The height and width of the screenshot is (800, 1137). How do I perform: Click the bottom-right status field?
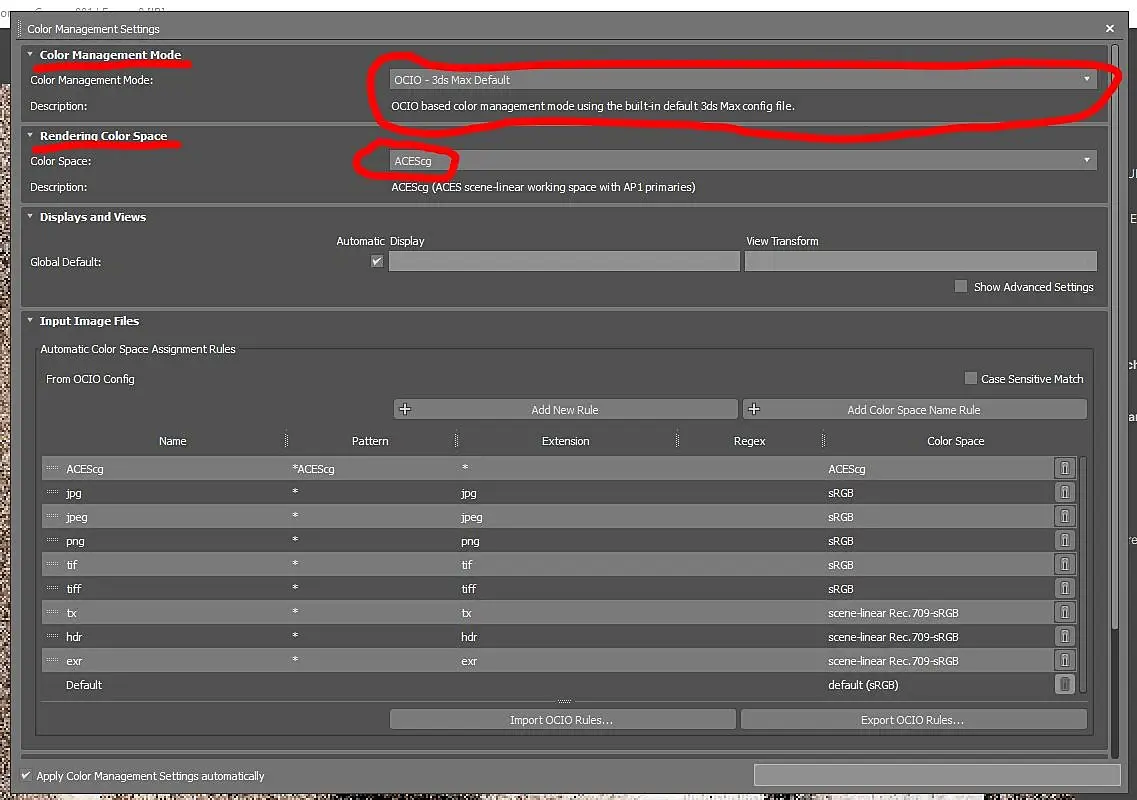937,775
